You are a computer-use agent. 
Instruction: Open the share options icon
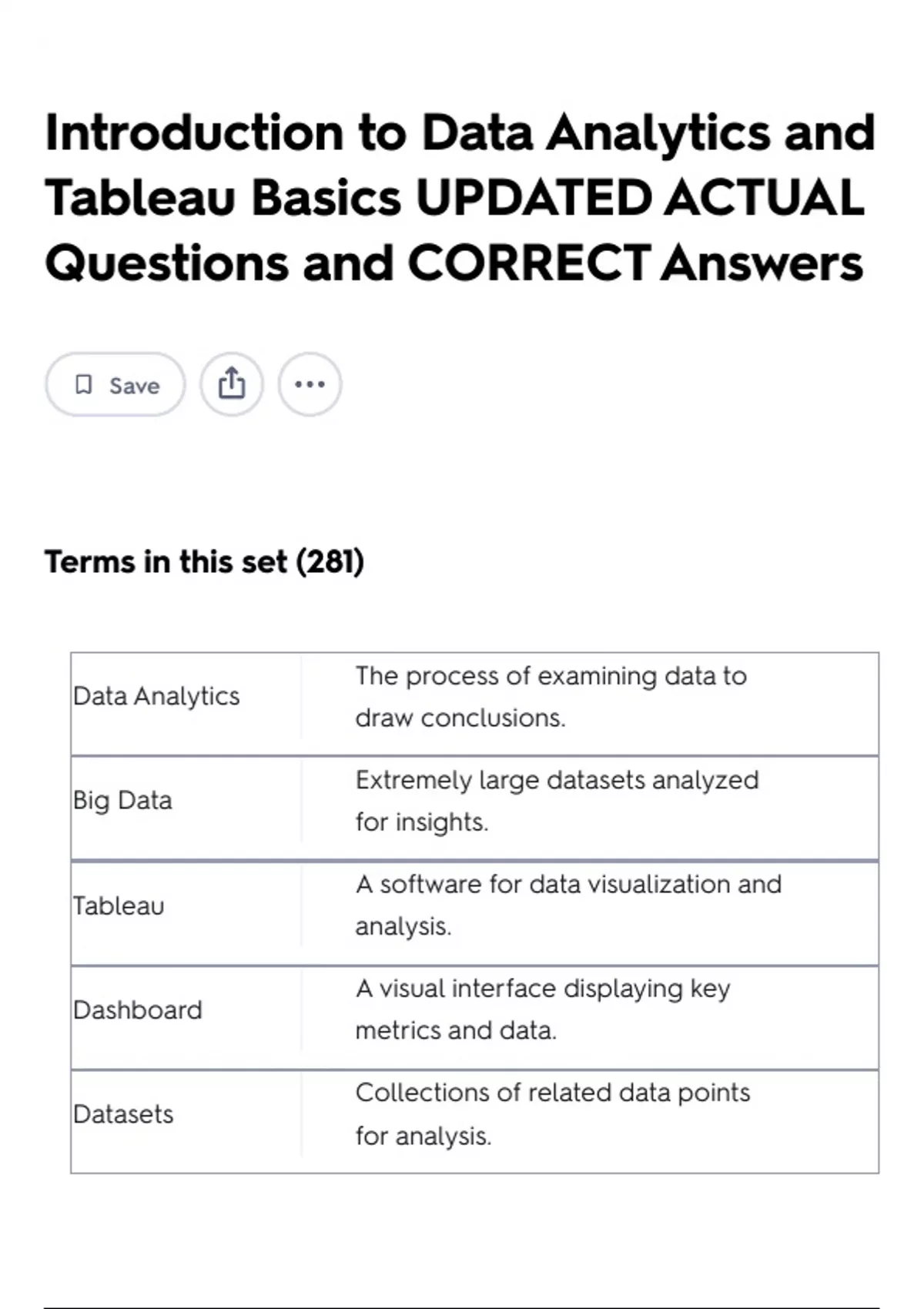[232, 384]
